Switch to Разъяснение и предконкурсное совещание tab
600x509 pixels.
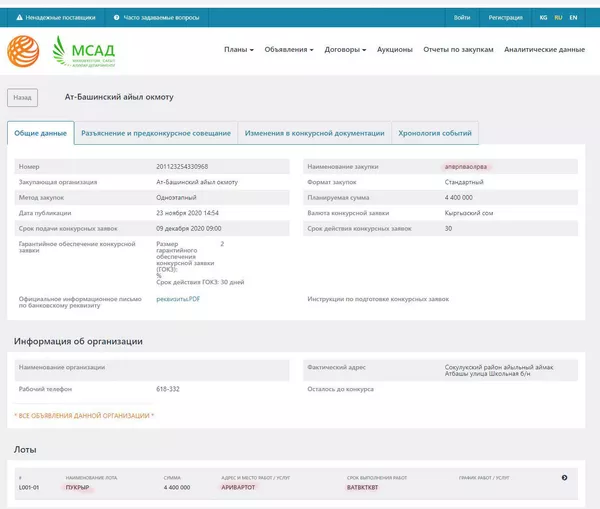point(155,133)
